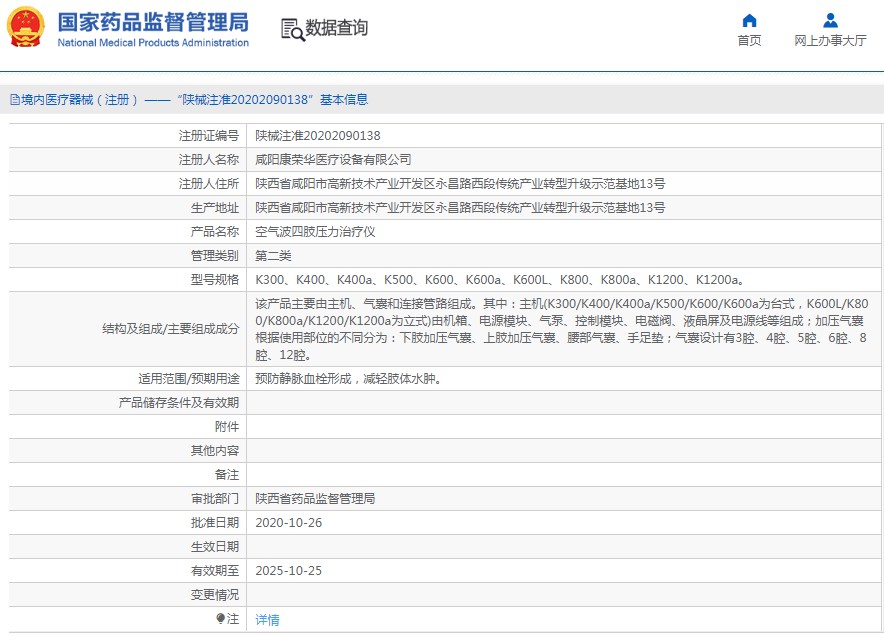Select approval date 2020-10-26
The image size is (884, 636).
point(287,523)
